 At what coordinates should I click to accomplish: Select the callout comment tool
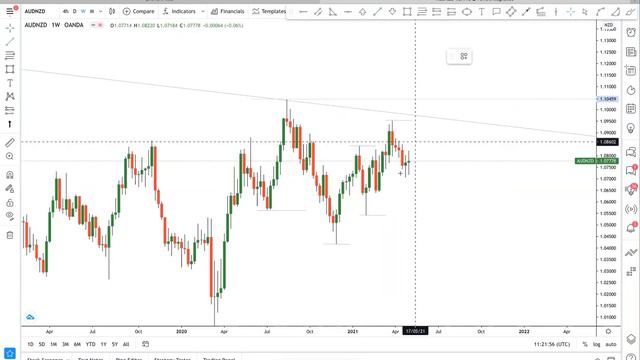496,12
